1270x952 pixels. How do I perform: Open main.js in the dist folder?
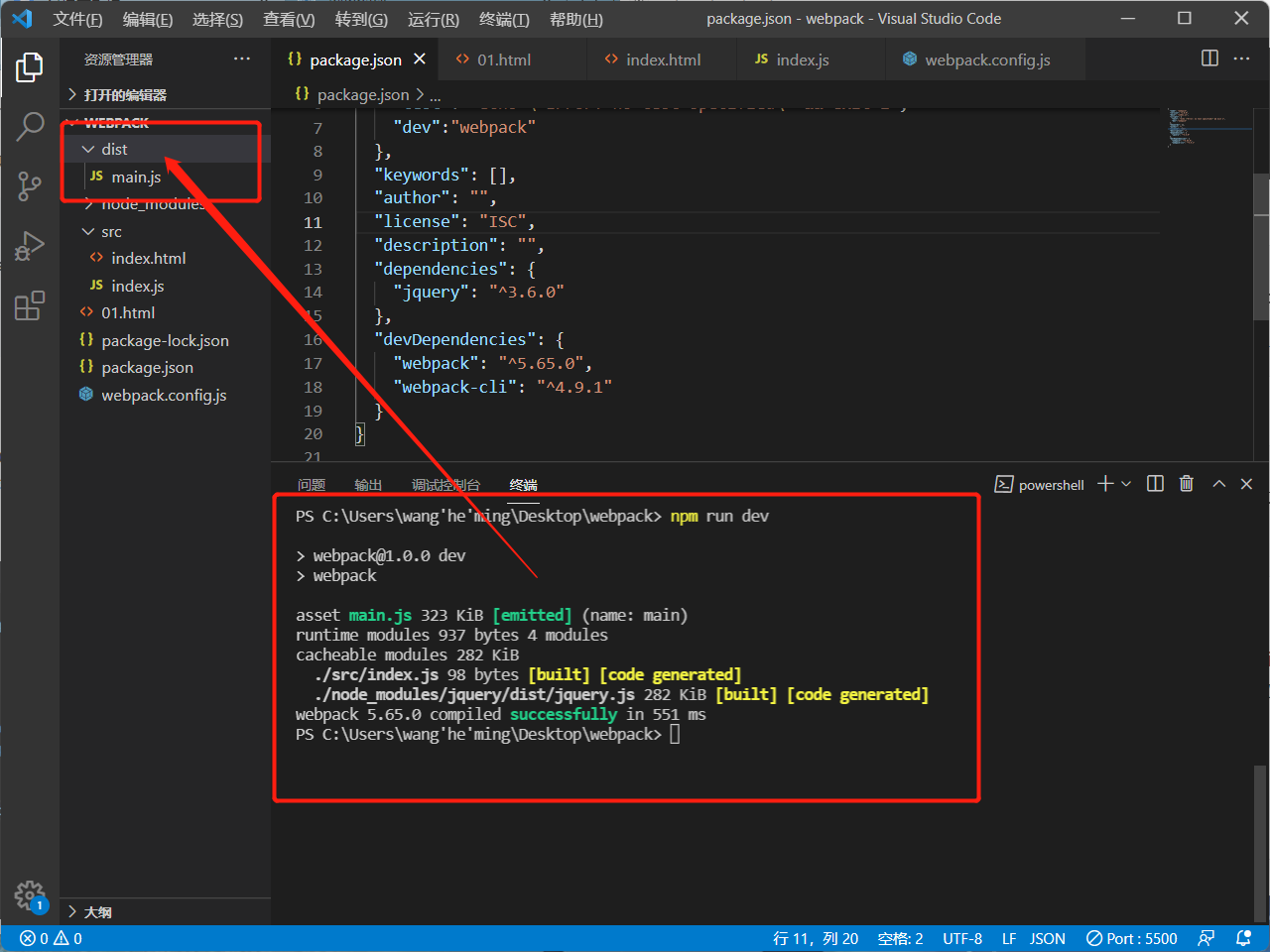click(x=165, y=177)
